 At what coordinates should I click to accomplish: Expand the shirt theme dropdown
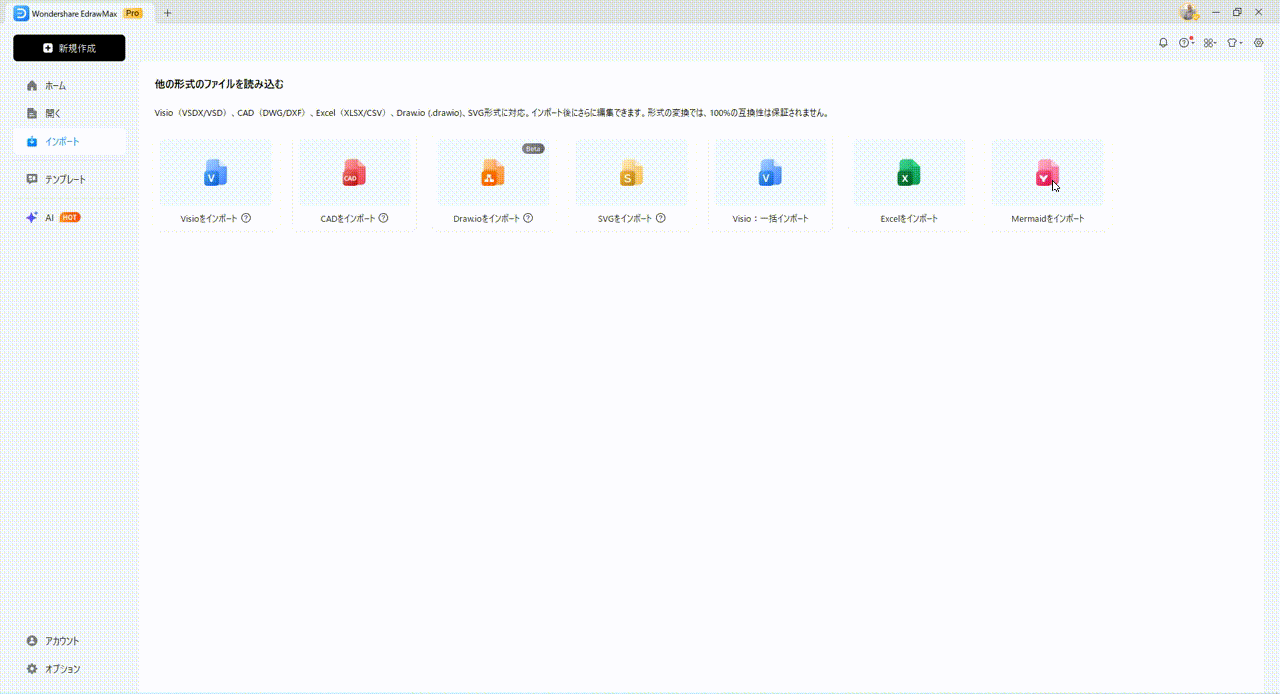coord(1234,43)
